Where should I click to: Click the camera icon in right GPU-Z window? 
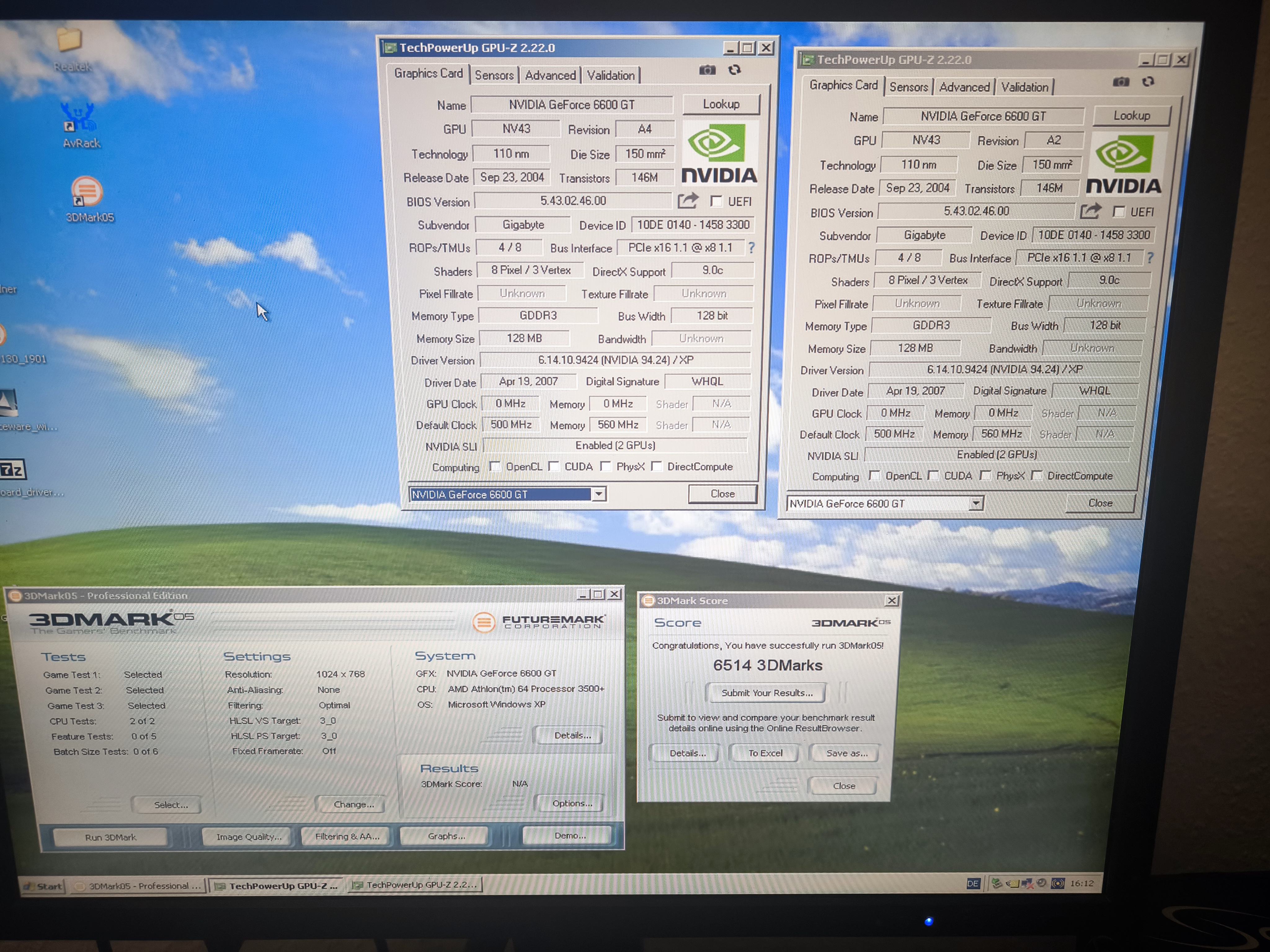pyautogui.click(x=1121, y=82)
